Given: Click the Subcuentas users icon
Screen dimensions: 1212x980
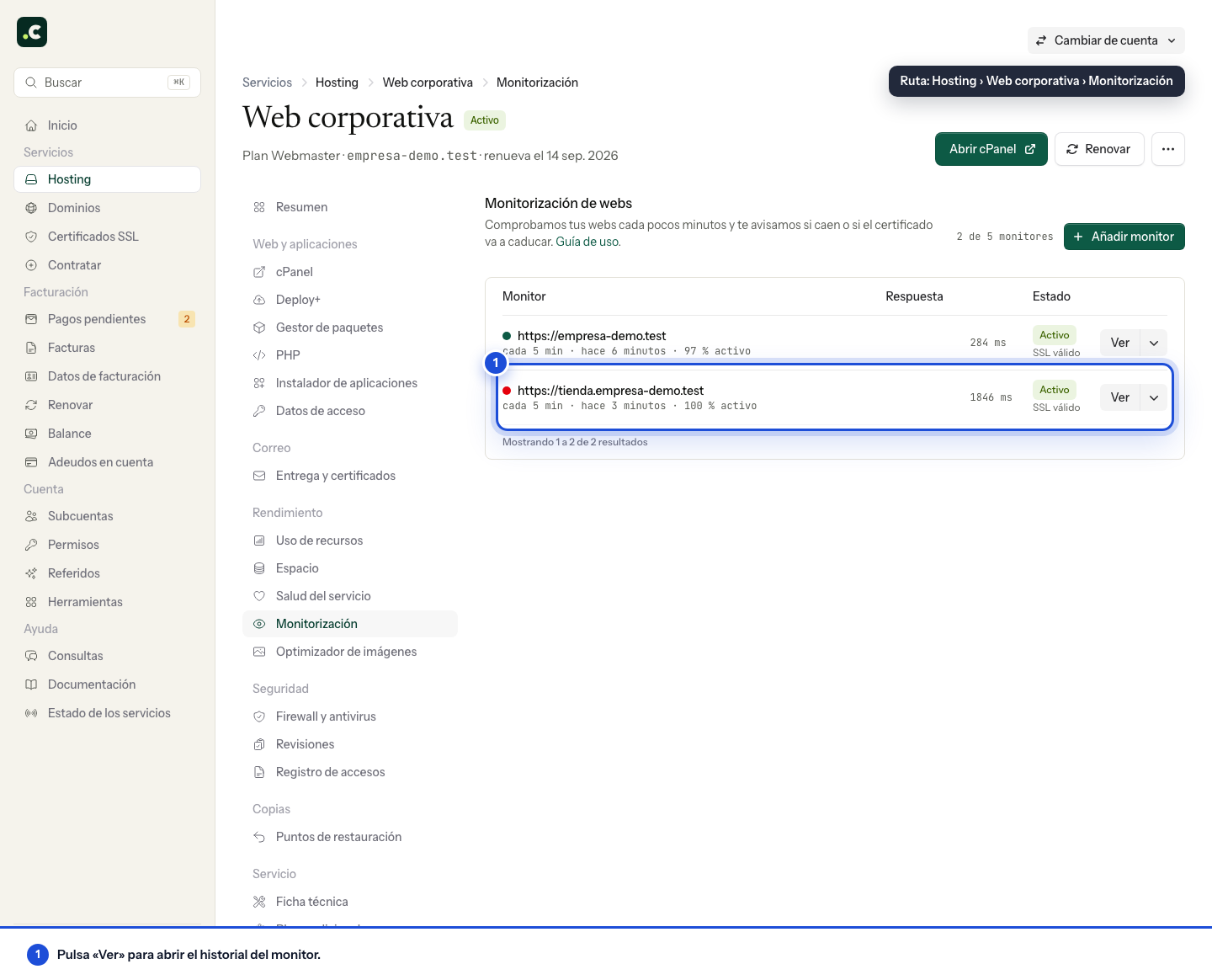Looking at the screenshot, I should tap(31, 516).
